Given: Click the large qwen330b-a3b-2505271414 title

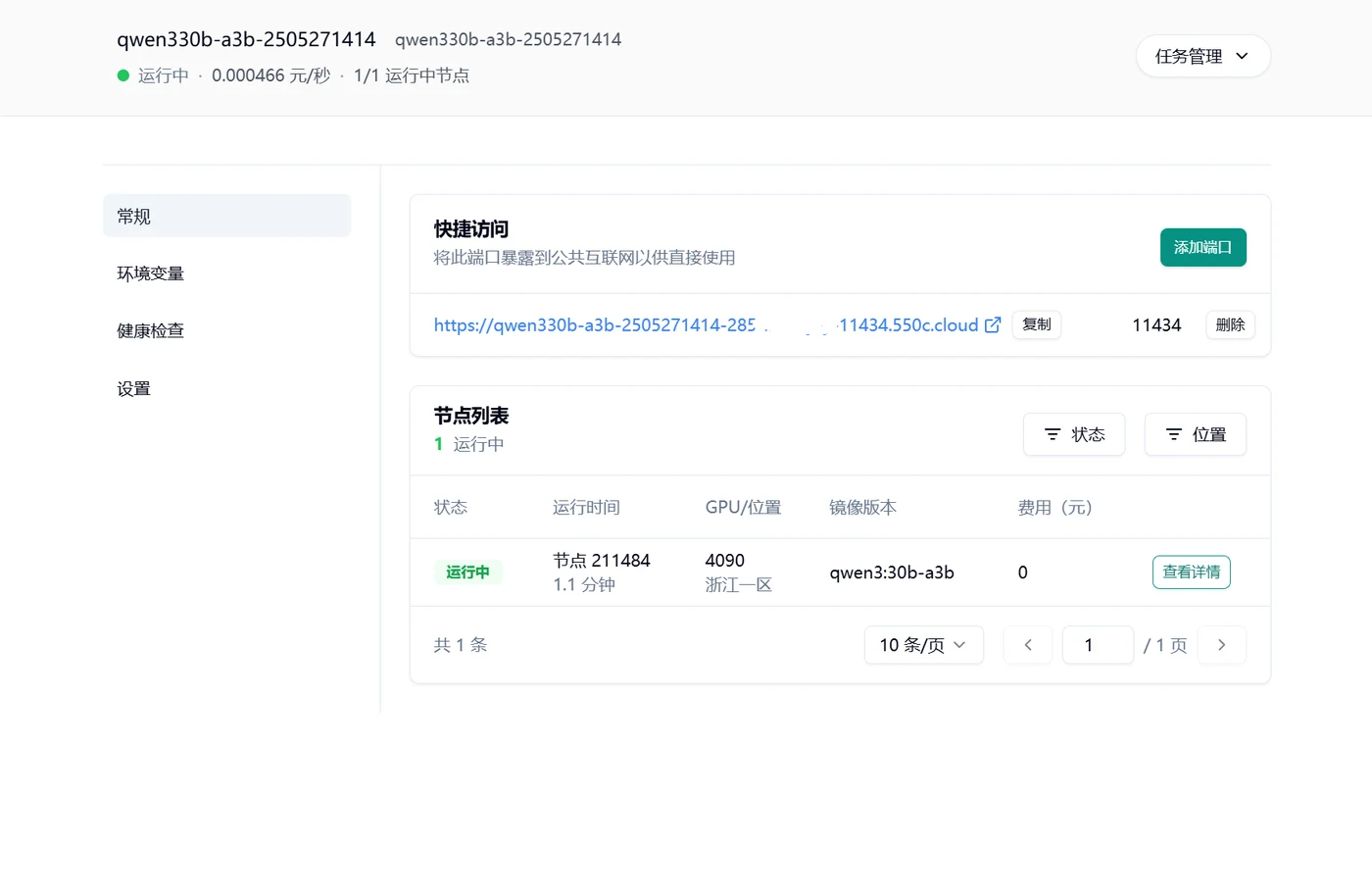Looking at the screenshot, I should 246,39.
